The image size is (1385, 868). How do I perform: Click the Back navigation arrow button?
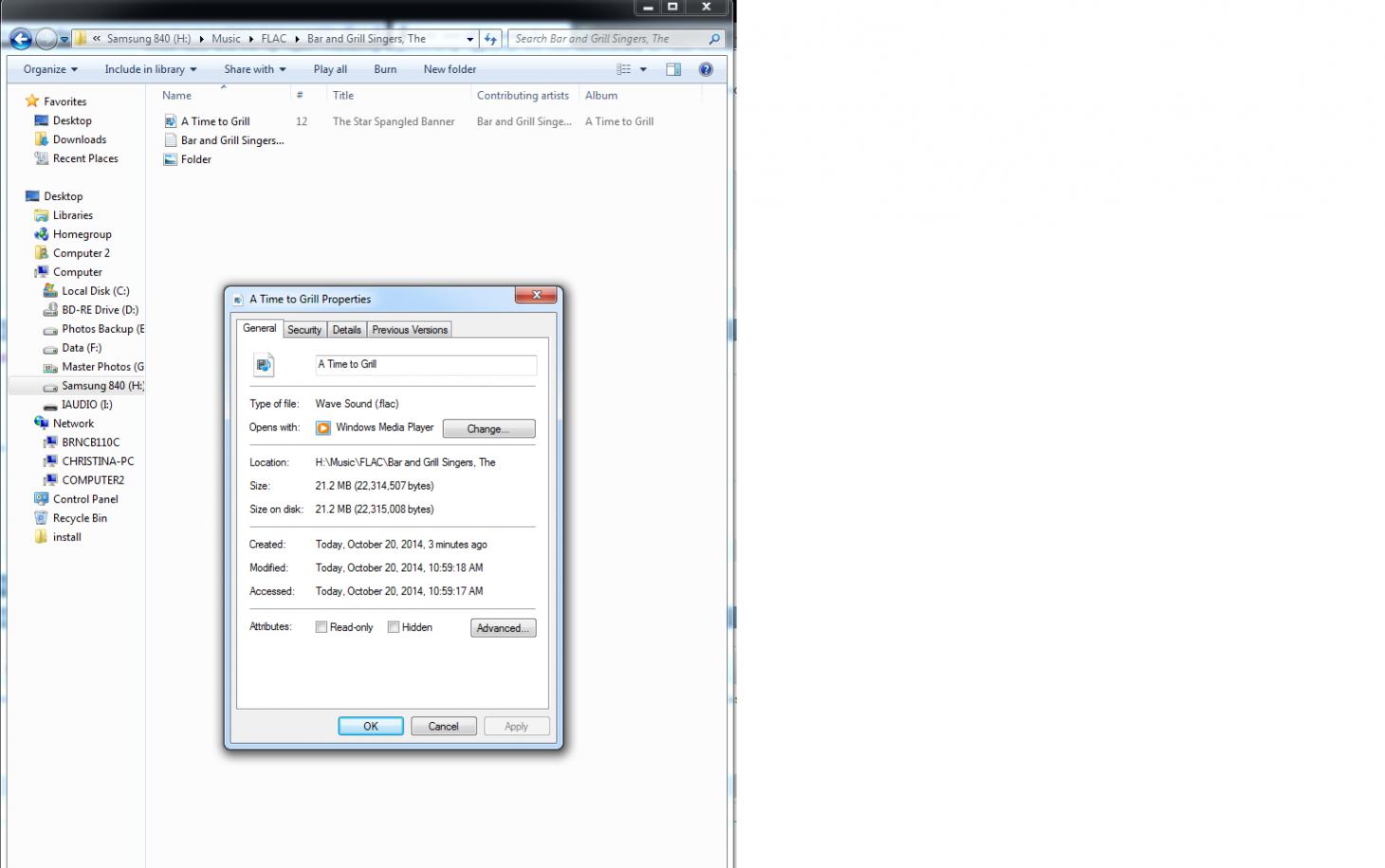click(20, 39)
